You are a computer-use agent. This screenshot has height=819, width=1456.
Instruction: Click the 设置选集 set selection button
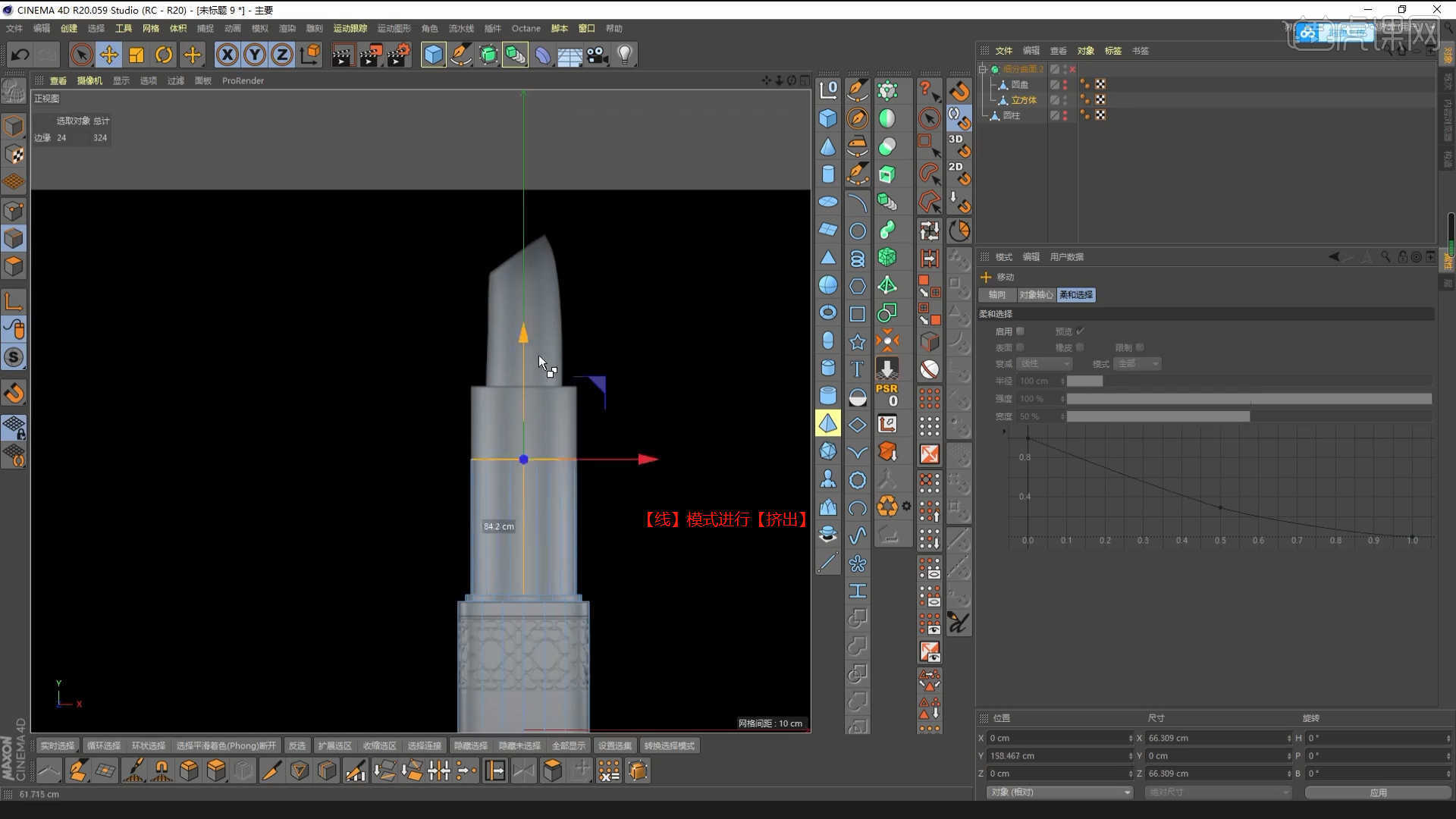(x=615, y=745)
